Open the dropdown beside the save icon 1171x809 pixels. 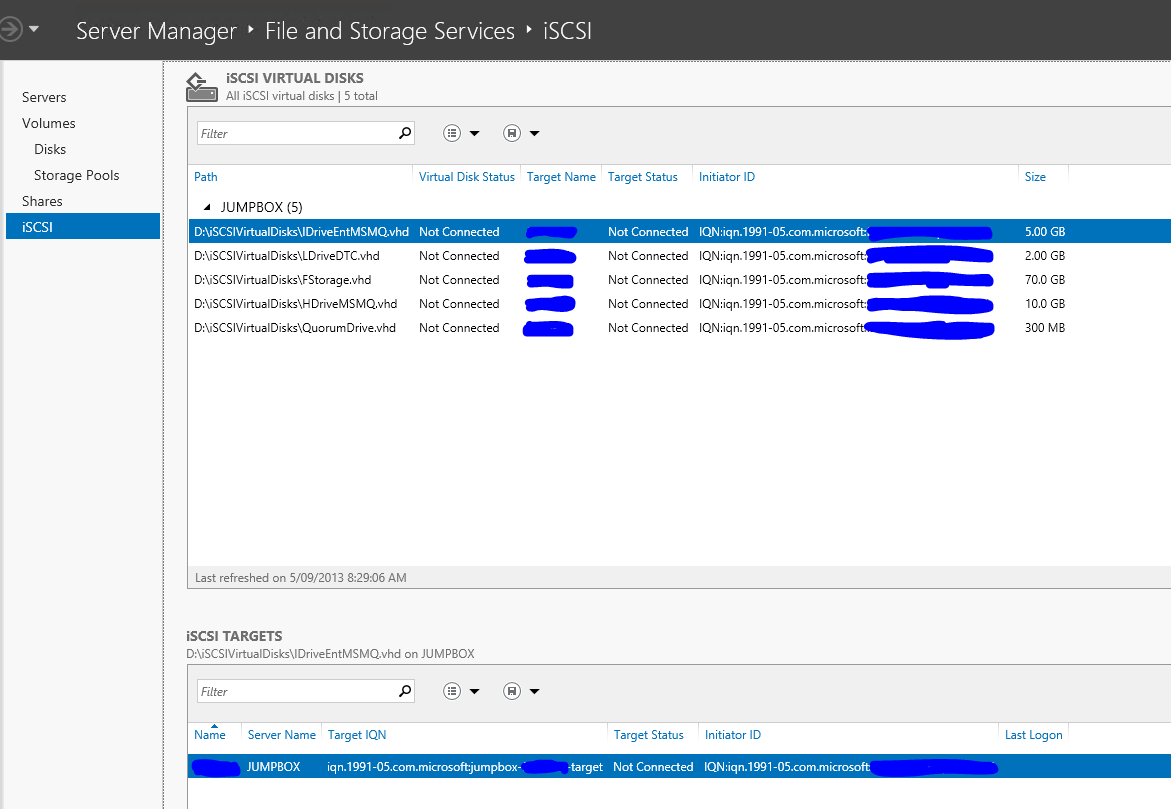point(534,132)
